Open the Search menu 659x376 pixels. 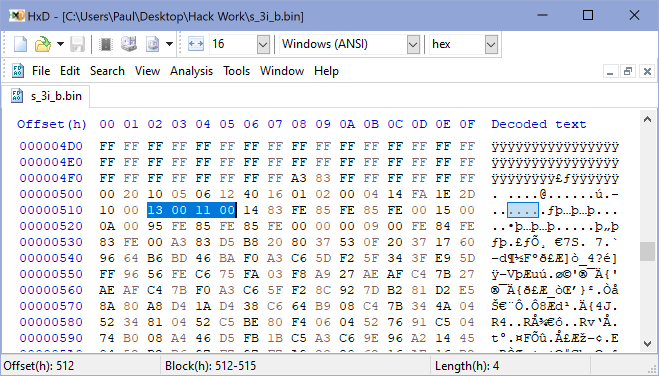[x=107, y=71]
